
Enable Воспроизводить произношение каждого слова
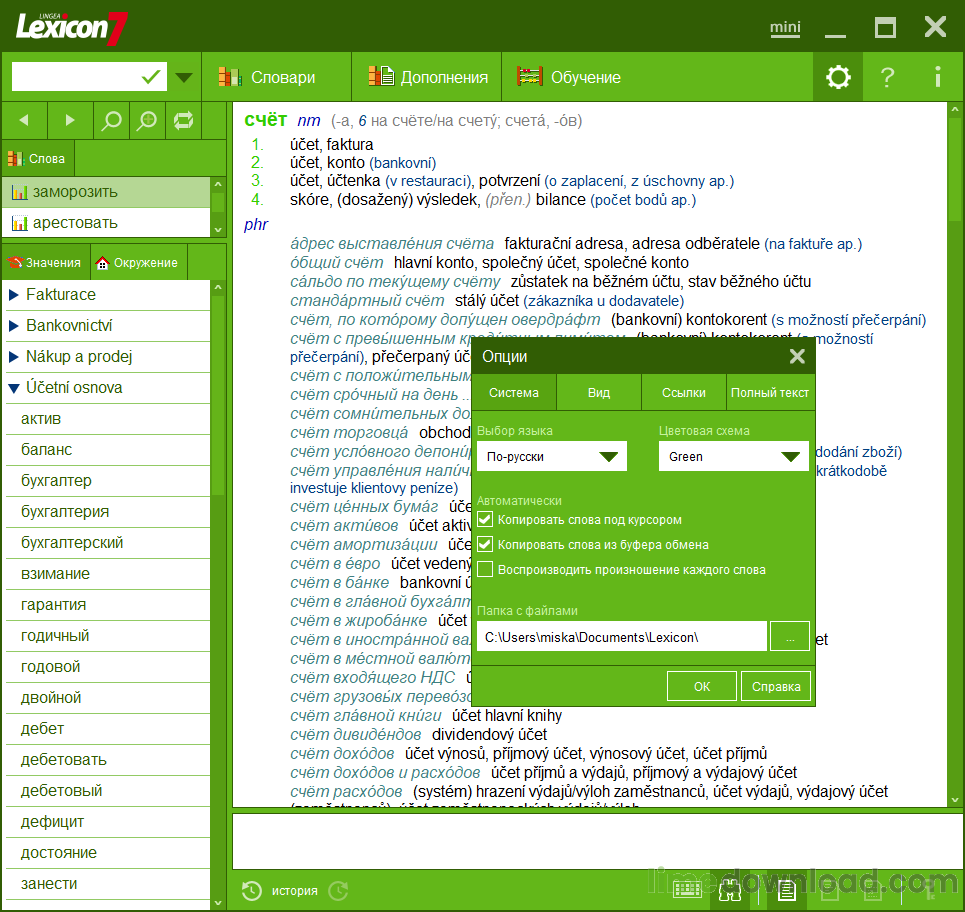point(486,570)
